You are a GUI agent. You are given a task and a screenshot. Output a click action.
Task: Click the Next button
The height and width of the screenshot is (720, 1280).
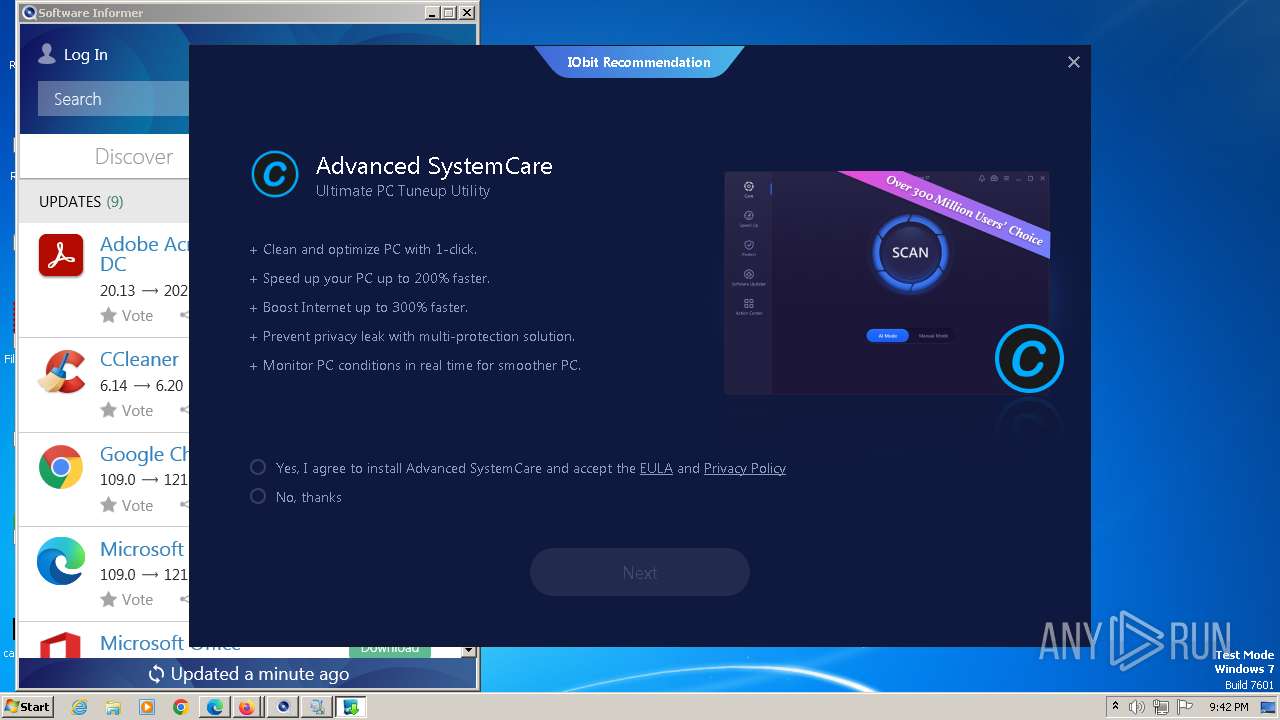click(640, 572)
